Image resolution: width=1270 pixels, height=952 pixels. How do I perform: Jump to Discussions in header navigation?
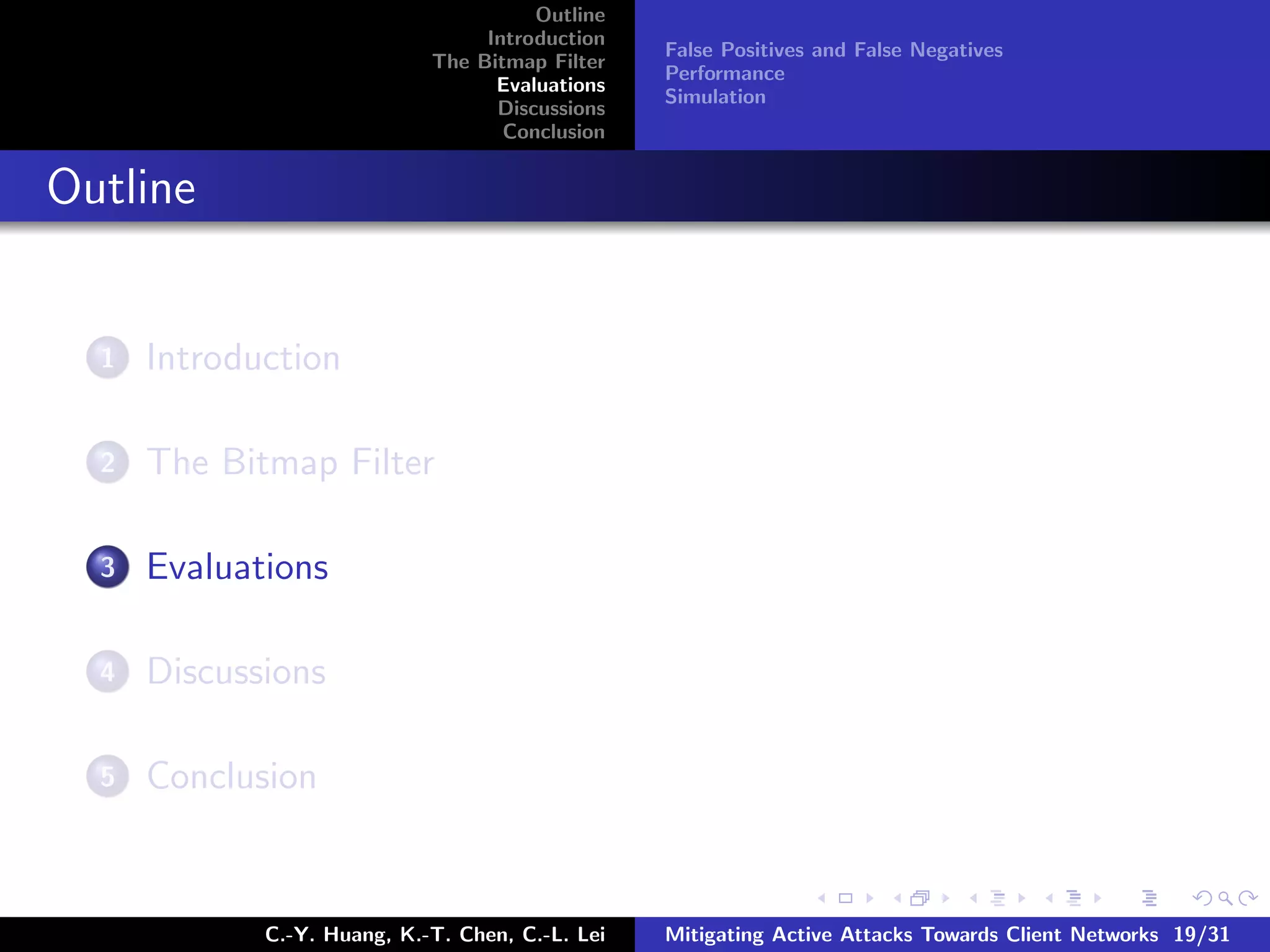(x=551, y=108)
